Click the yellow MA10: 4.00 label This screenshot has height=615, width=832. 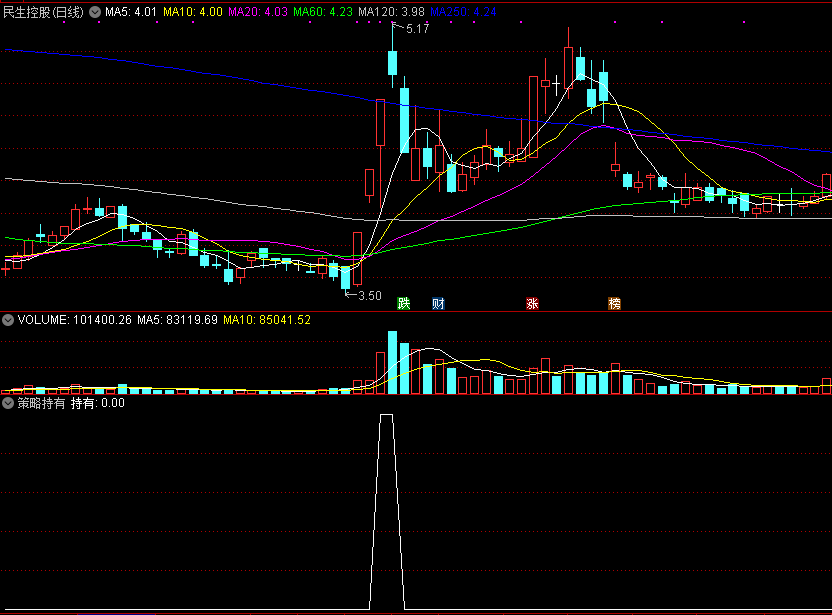pos(193,12)
